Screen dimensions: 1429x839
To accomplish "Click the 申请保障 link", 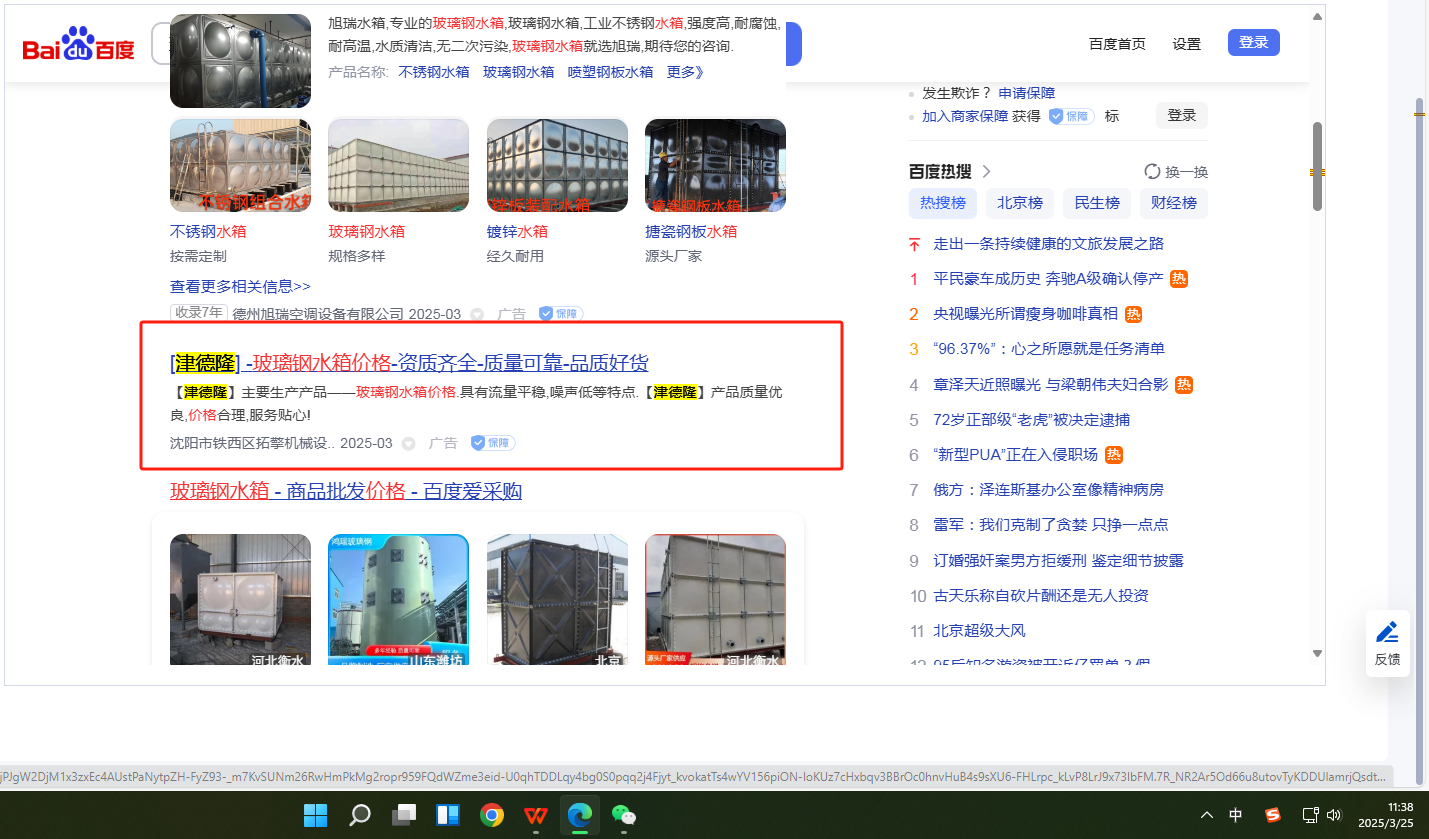I will point(1027,93).
